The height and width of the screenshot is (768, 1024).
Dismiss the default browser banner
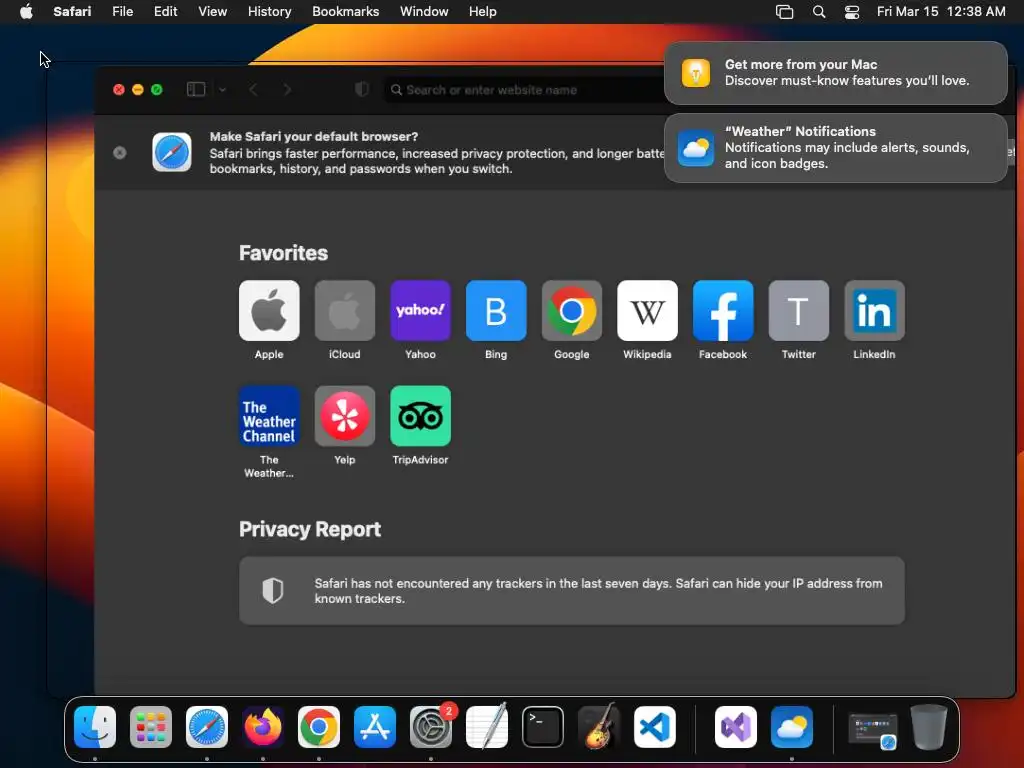tap(120, 153)
